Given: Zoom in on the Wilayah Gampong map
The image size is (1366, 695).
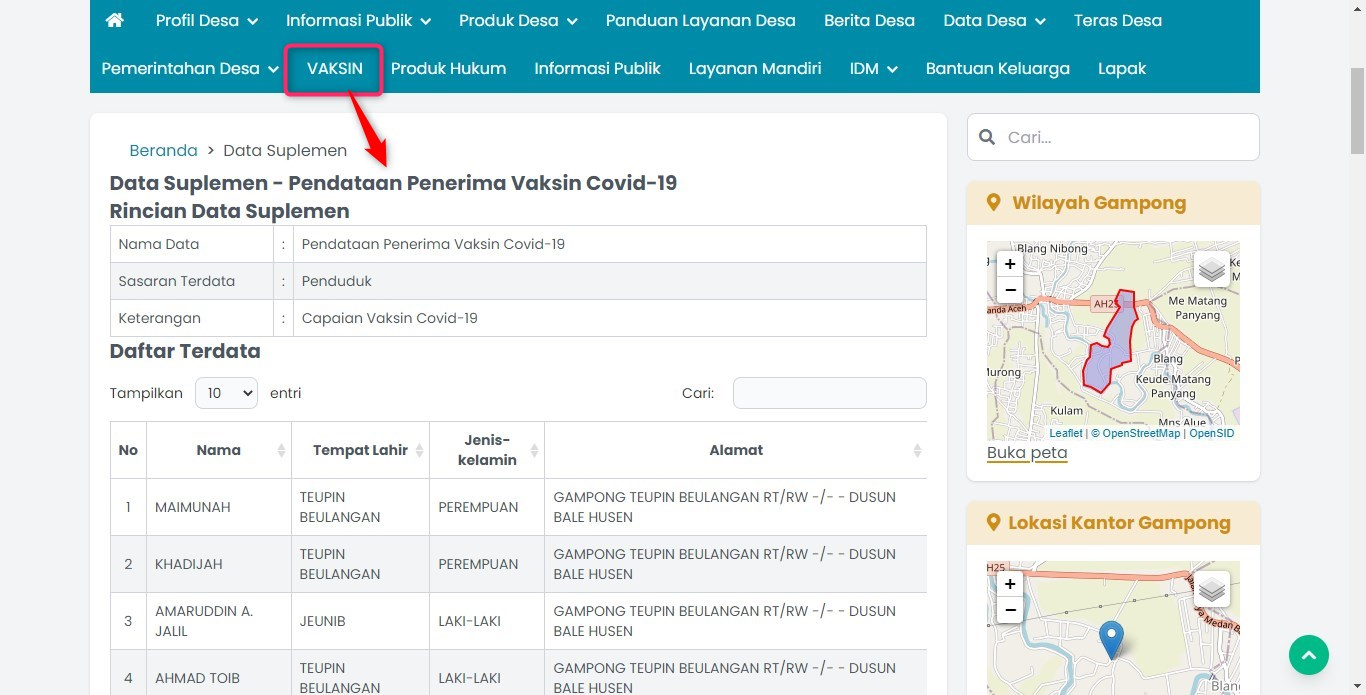Looking at the screenshot, I should click(1009, 264).
